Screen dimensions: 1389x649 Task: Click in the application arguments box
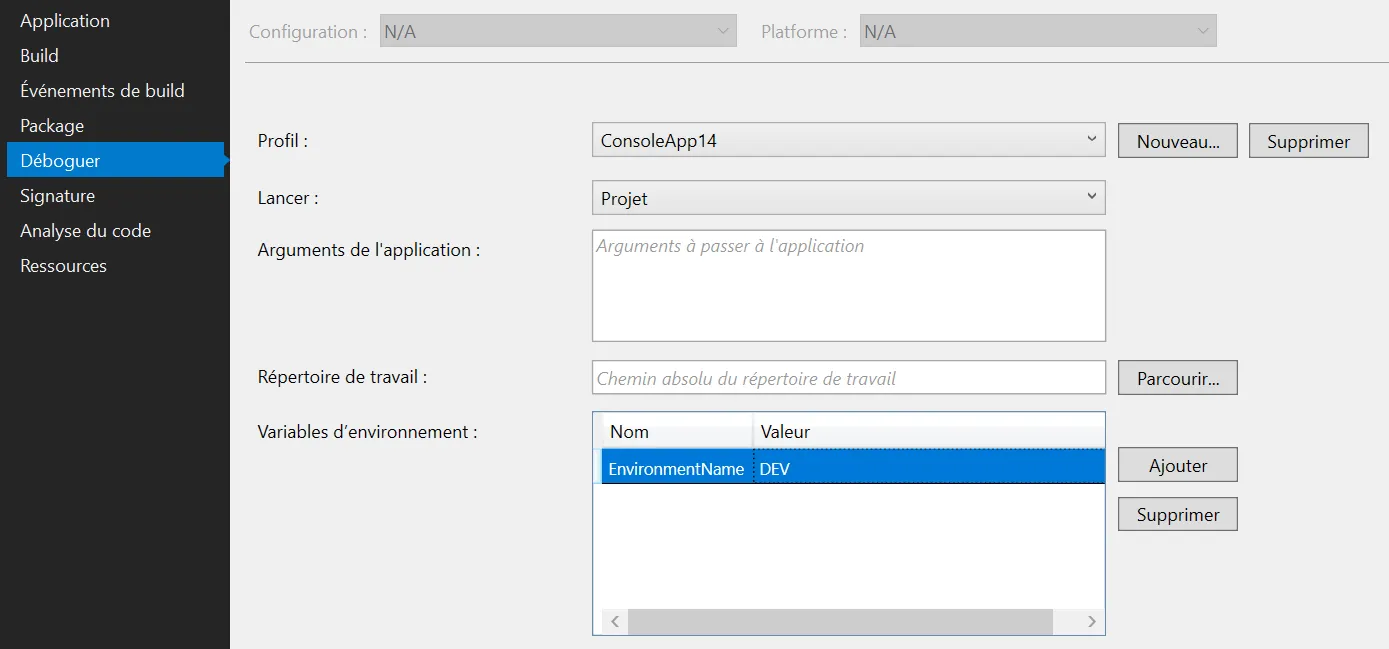848,286
